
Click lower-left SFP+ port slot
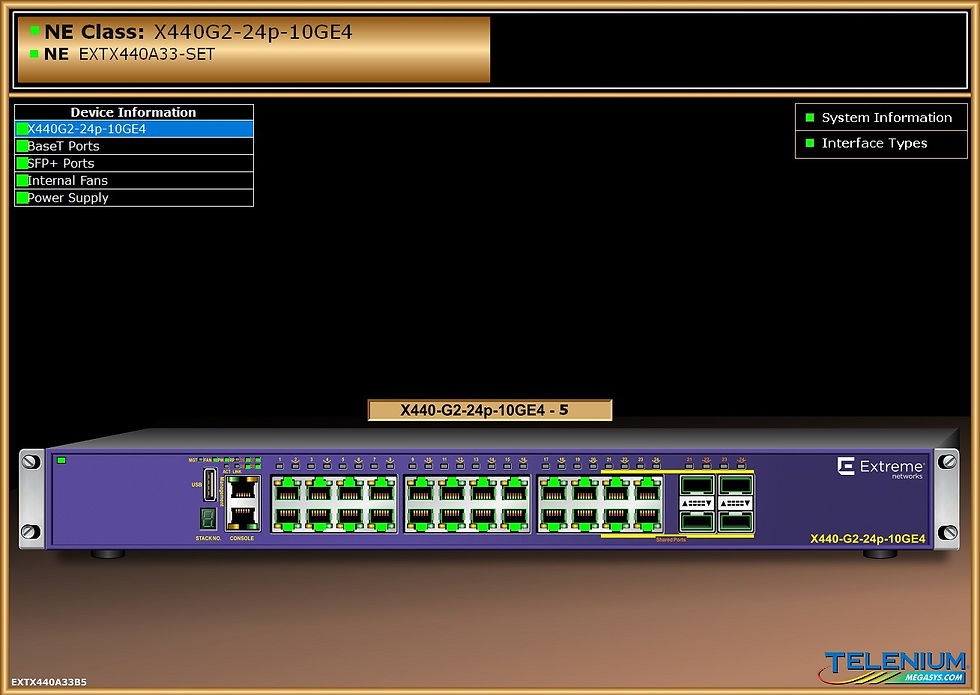coord(697,521)
